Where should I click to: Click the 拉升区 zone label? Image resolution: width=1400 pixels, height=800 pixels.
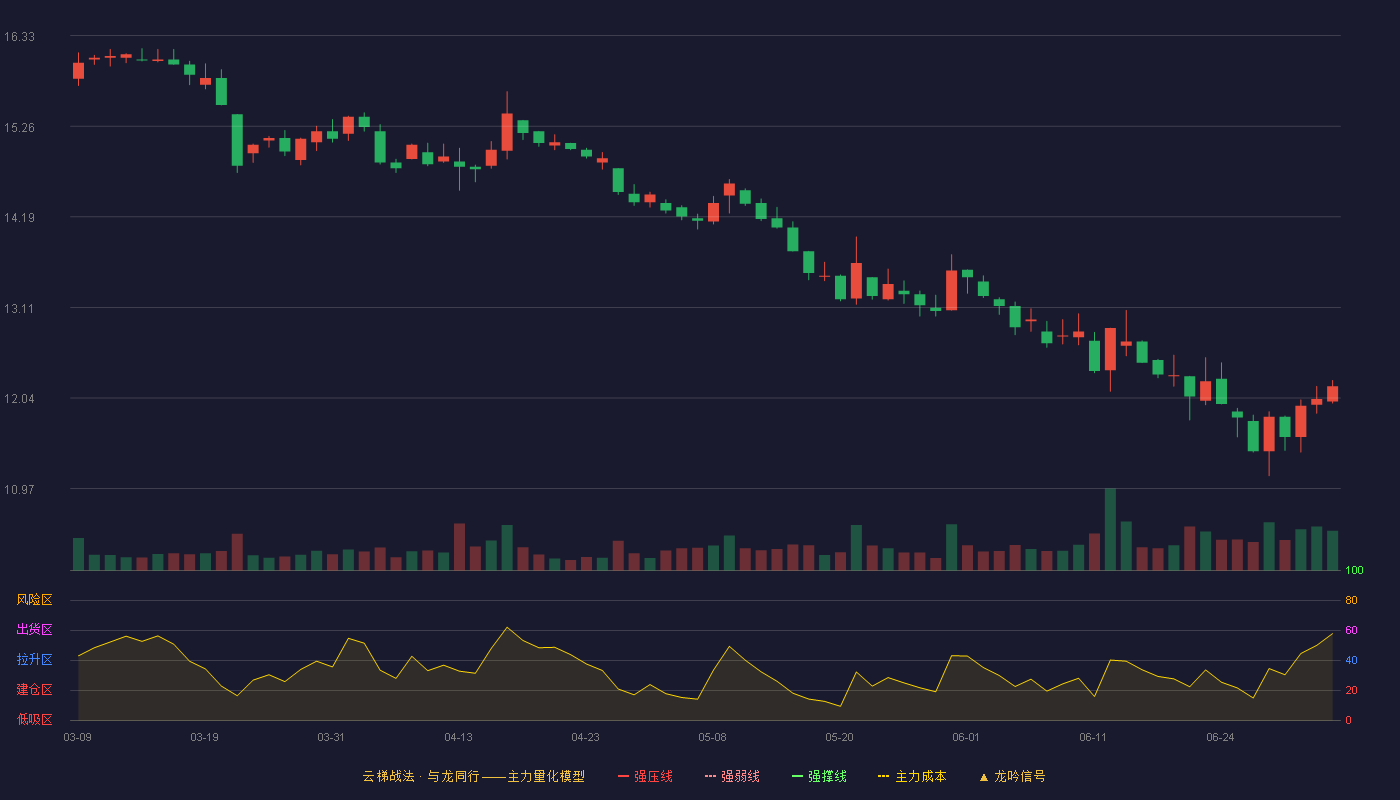pos(34,660)
